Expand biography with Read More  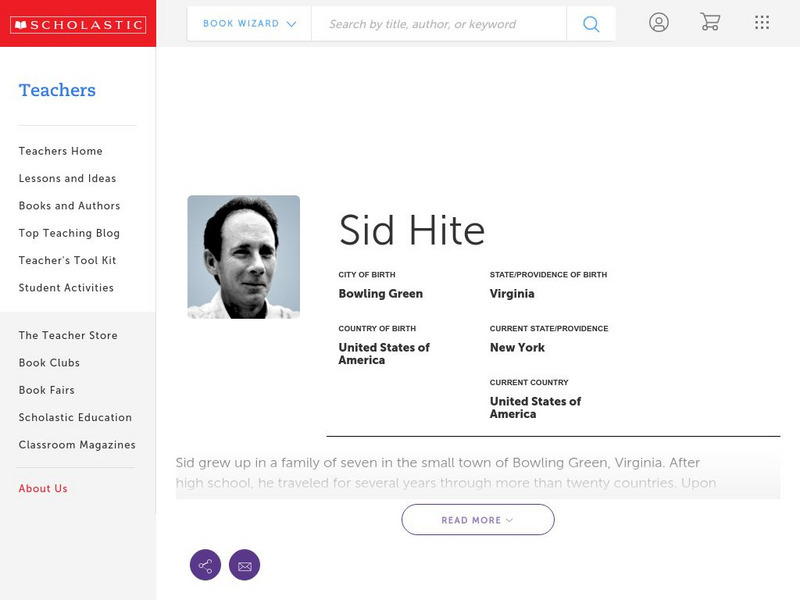tap(478, 520)
